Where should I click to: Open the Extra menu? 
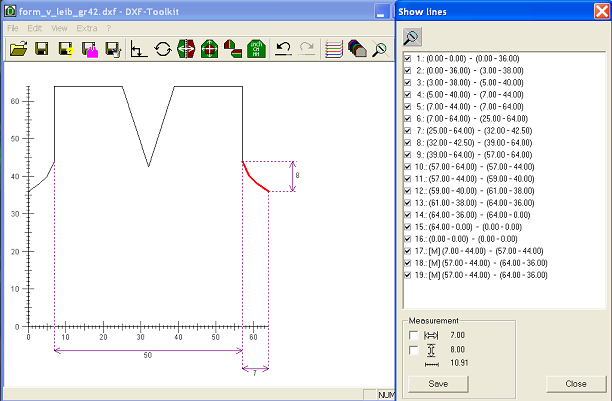(87, 28)
